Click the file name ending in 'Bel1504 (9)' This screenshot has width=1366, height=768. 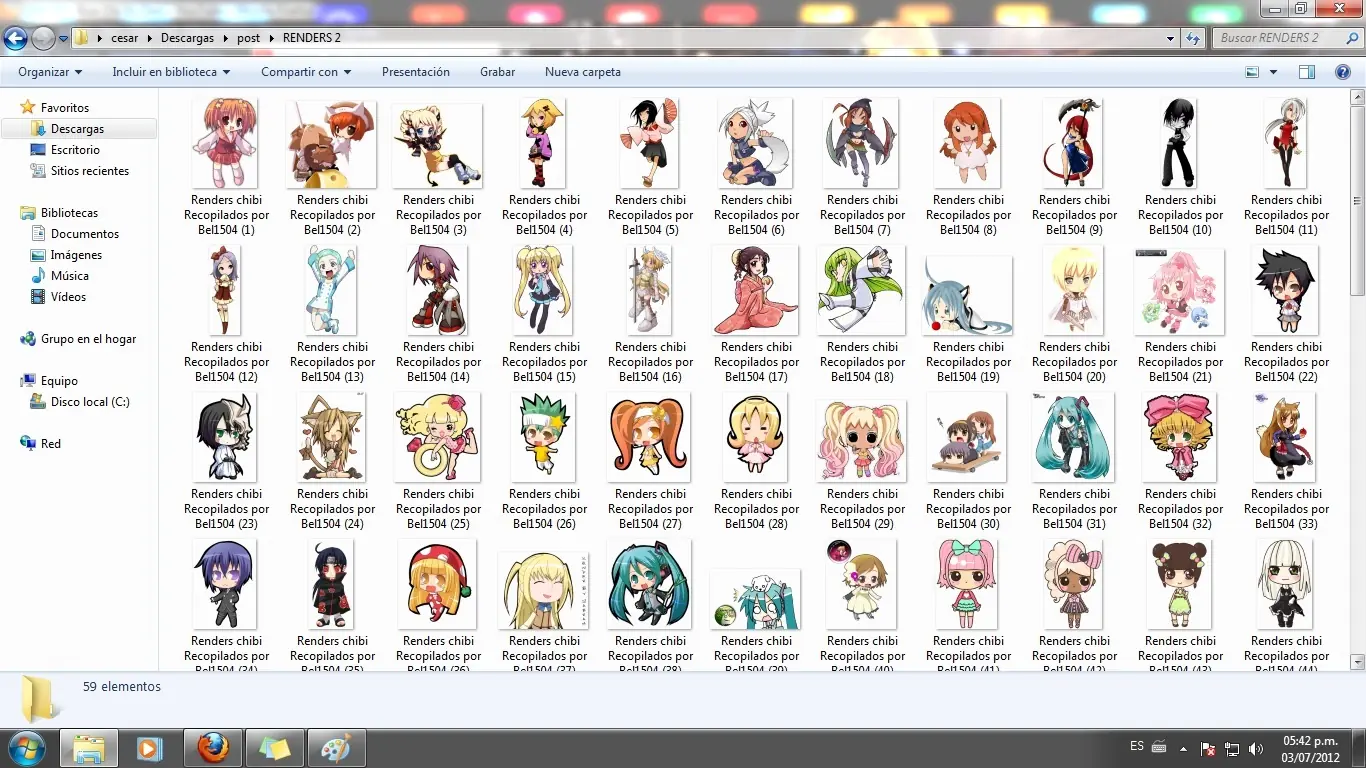pyautogui.click(x=1074, y=215)
